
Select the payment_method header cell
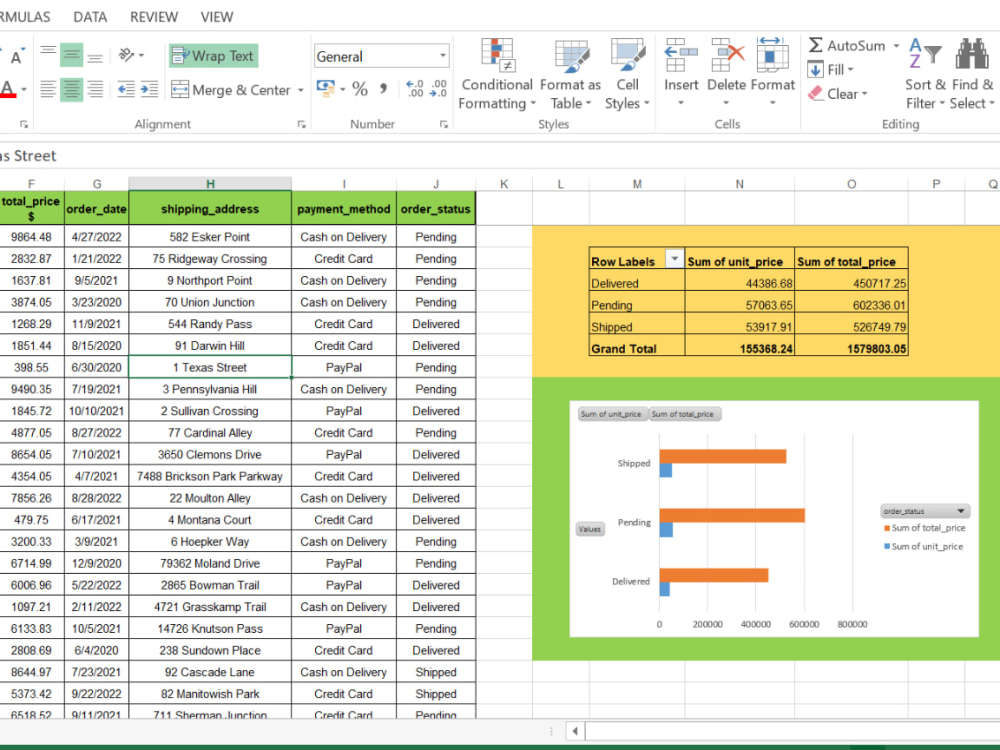(x=344, y=209)
